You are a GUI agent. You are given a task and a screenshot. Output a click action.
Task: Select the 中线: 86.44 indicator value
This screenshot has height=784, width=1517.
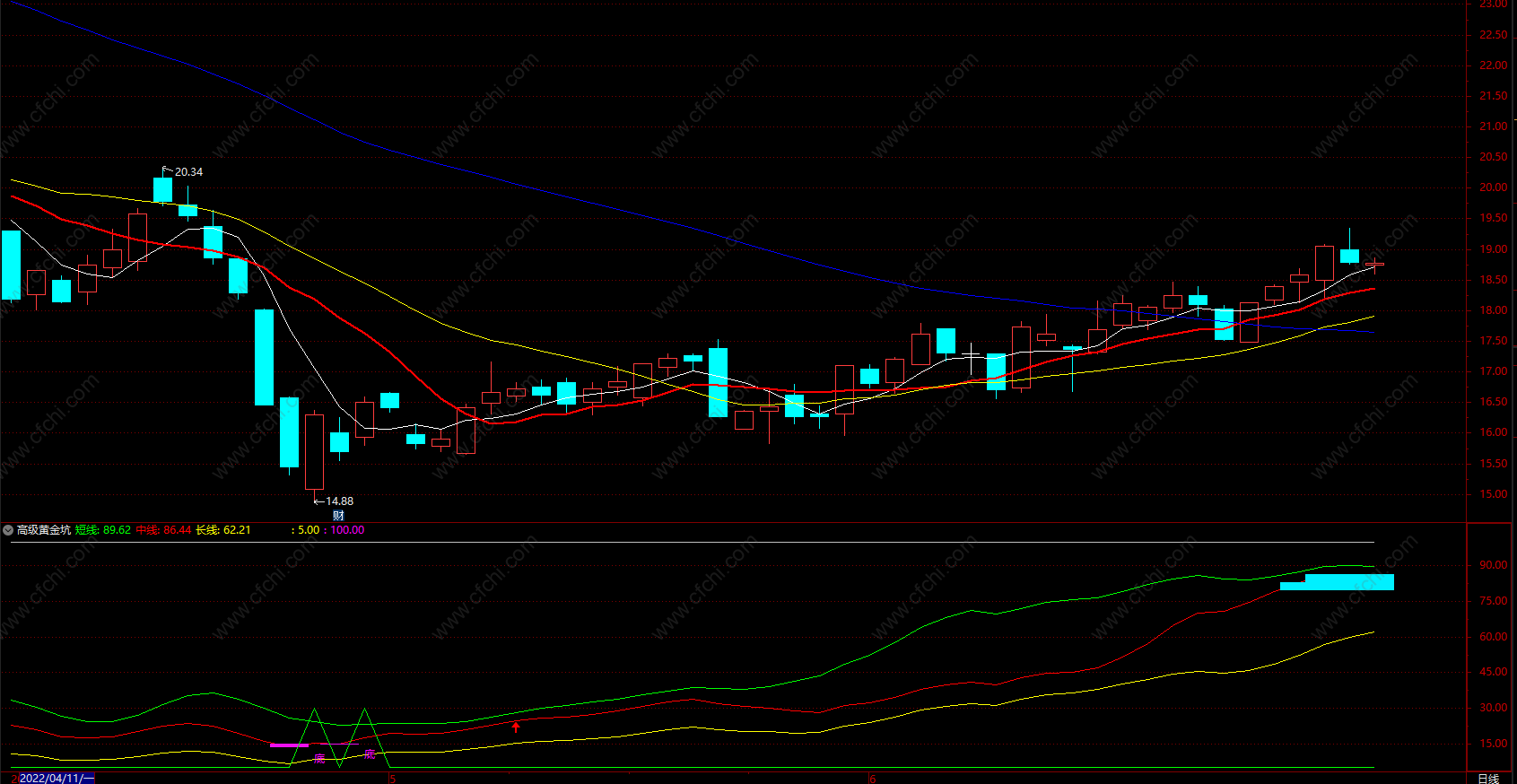163,530
